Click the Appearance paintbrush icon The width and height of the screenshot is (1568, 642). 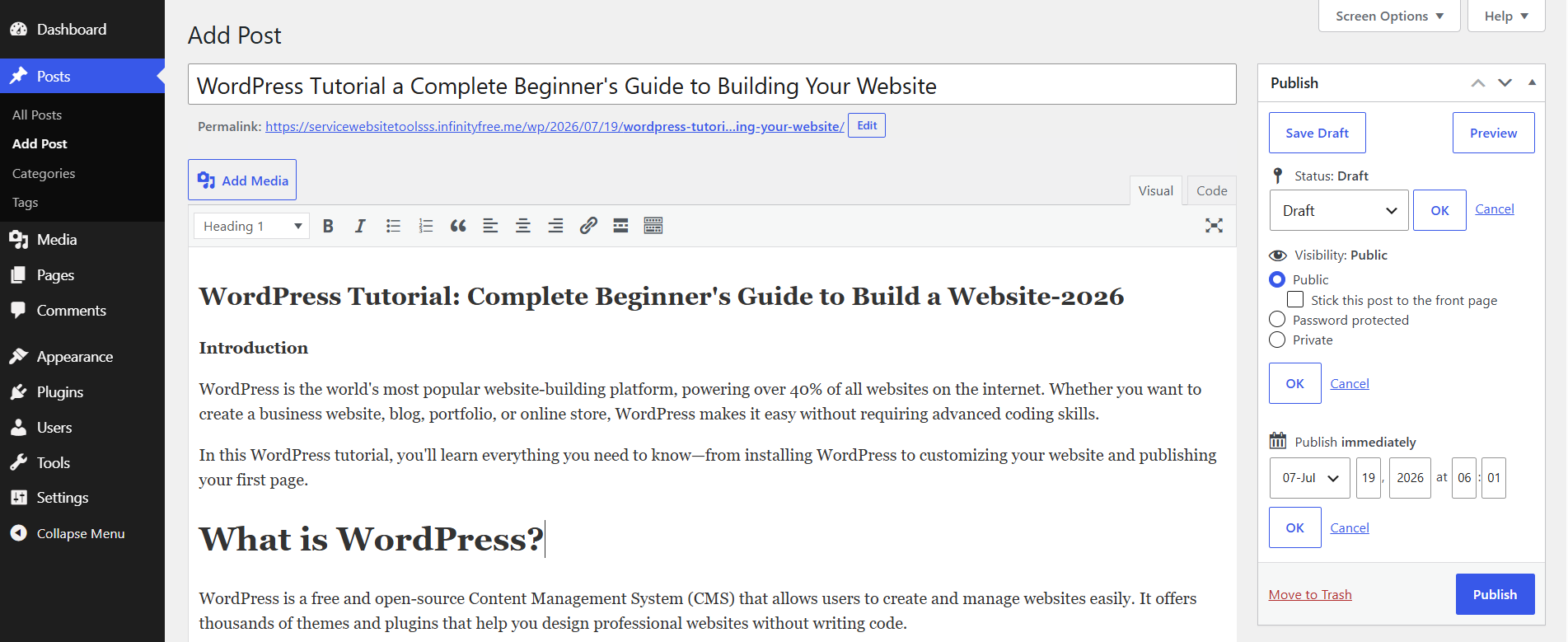coord(18,356)
